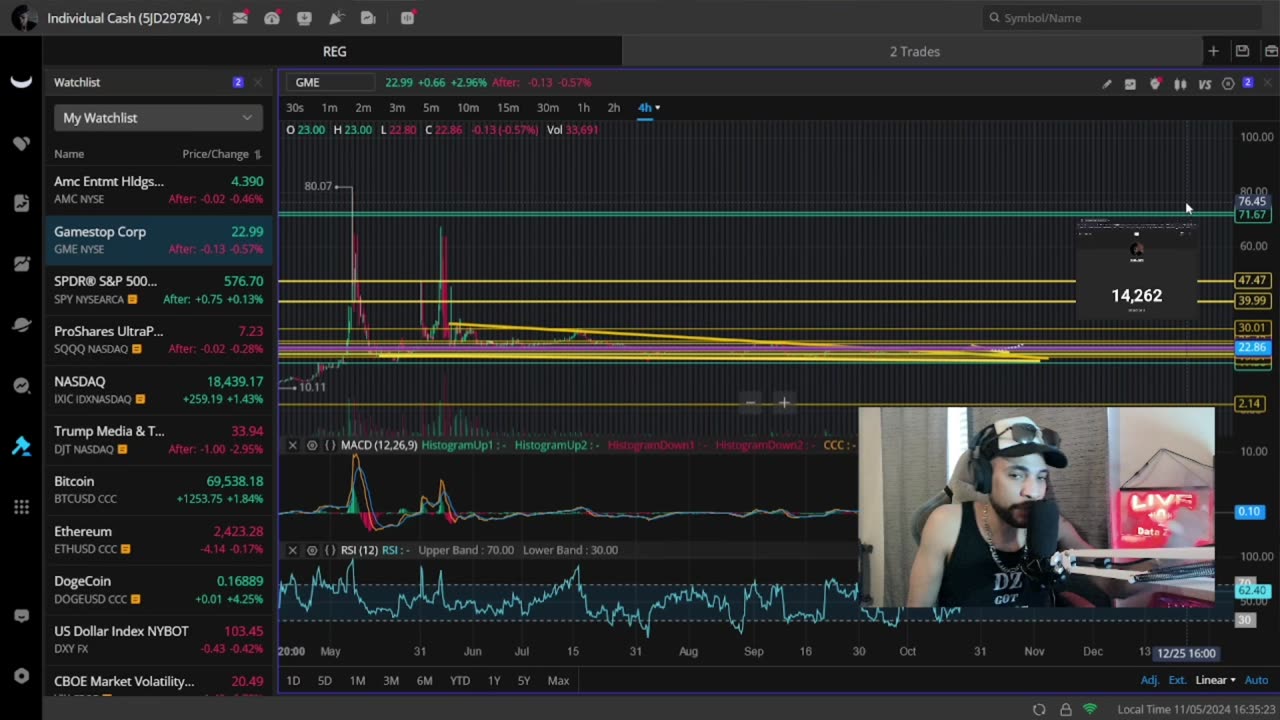Click the GME symbol input box
Viewport: 1280px width, 720px height.
331,83
